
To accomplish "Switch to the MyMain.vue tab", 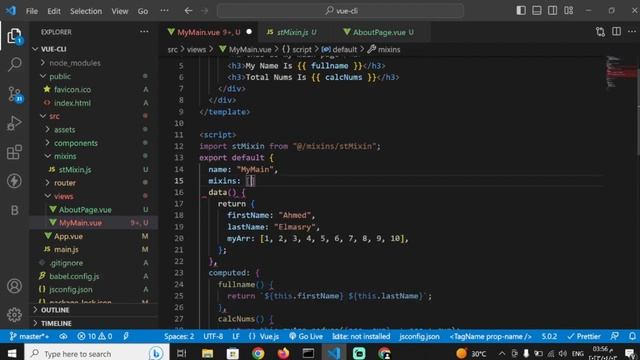I will (209, 32).
